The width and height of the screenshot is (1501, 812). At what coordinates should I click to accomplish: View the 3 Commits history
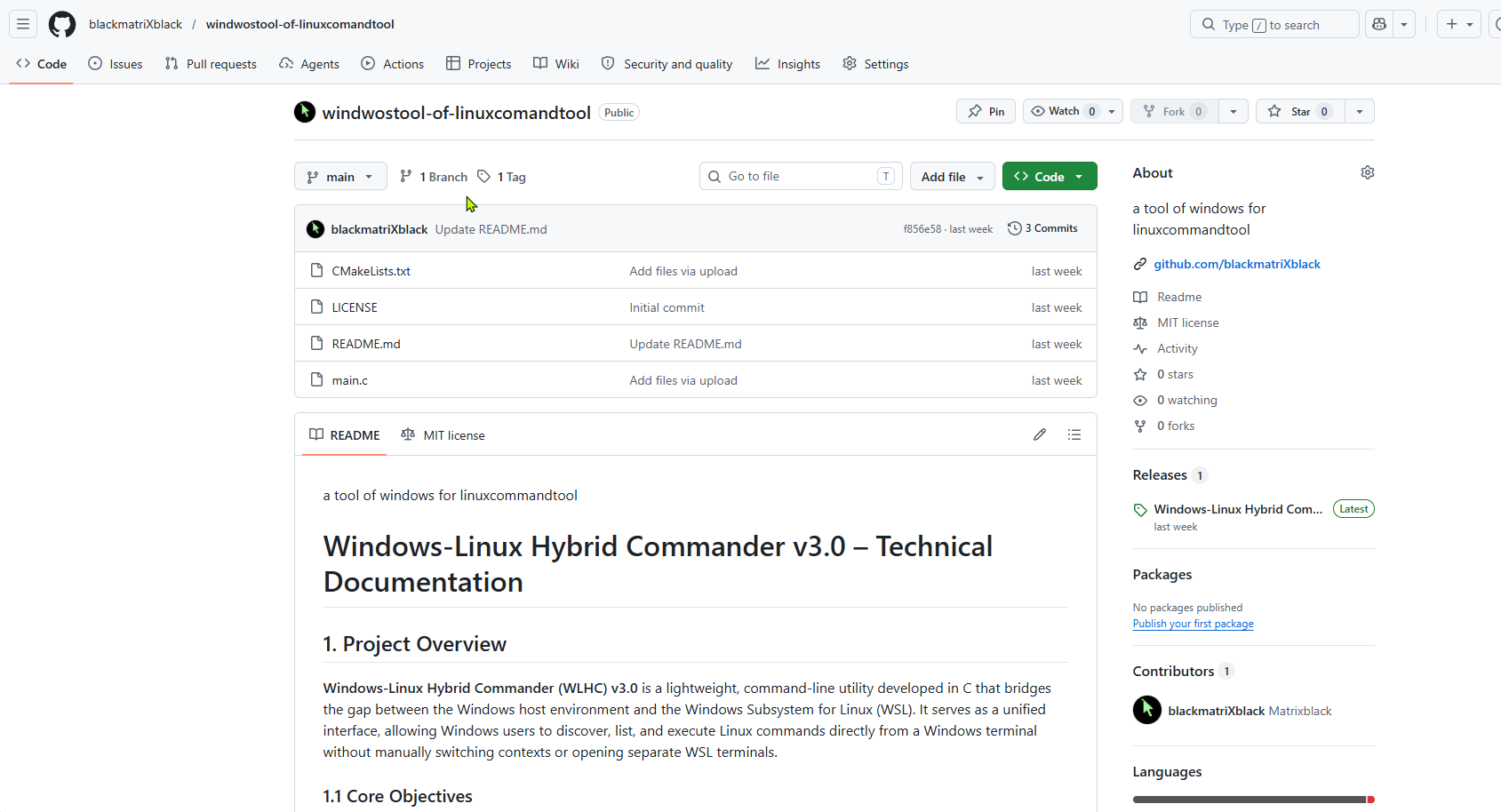pyautogui.click(x=1042, y=228)
